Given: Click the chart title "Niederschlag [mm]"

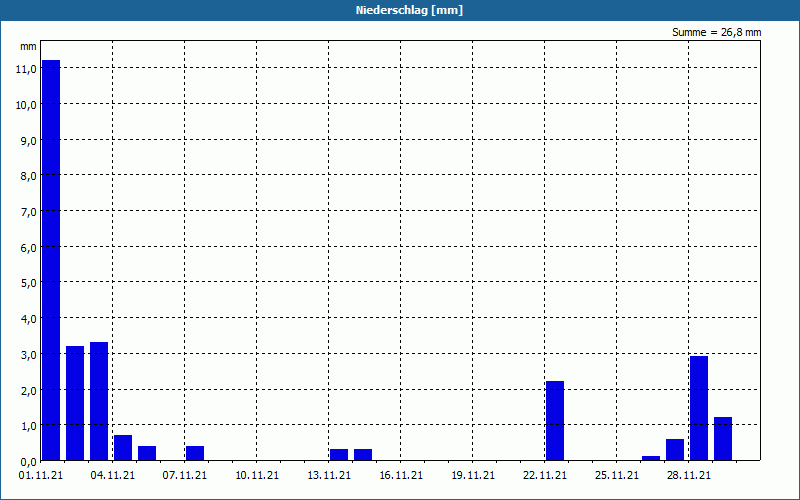Looking at the screenshot, I should pos(409,10).
